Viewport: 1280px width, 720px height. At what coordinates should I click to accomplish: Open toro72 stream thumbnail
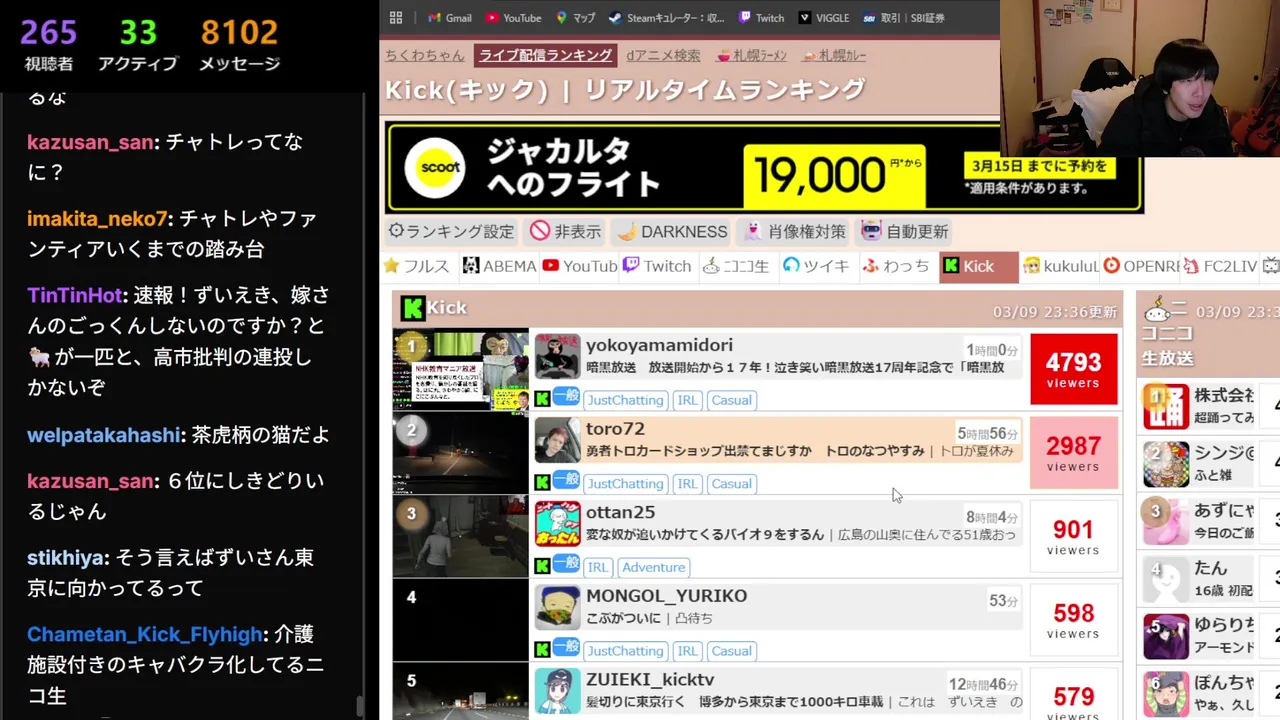(460, 454)
